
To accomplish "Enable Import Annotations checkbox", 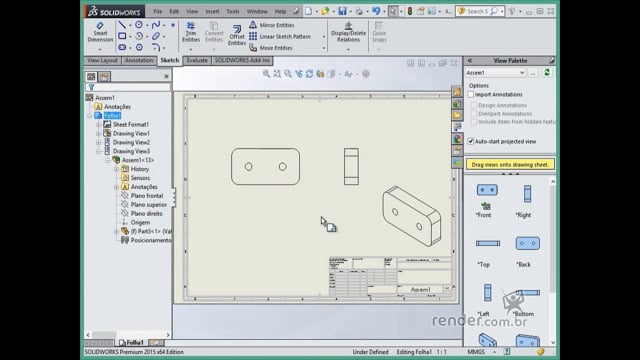I will (471, 94).
